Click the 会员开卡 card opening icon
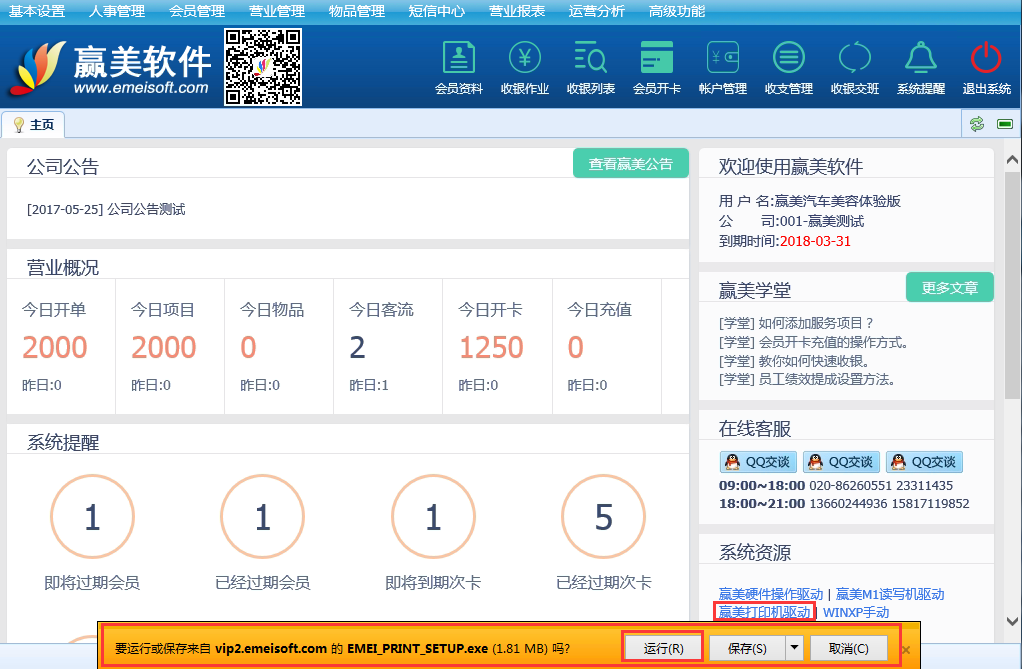The height and width of the screenshot is (669, 1022). click(x=656, y=67)
